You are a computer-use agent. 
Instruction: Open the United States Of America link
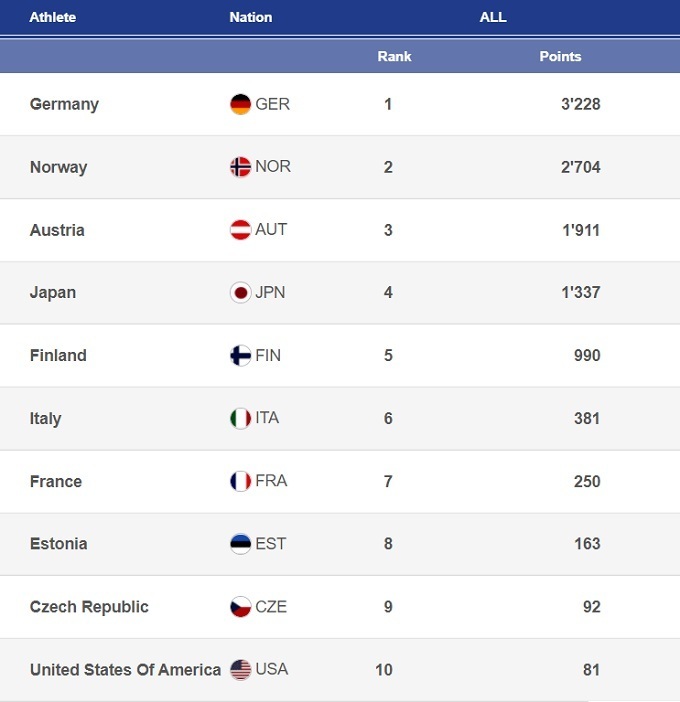coord(125,670)
